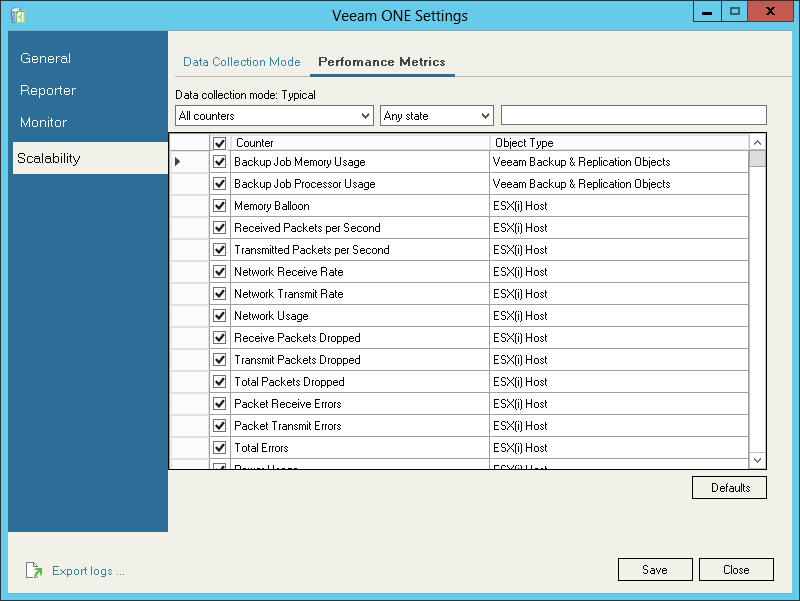Toggle Transmit Packets Dropped checkbox
The image size is (800, 601).
click(219, 359)
